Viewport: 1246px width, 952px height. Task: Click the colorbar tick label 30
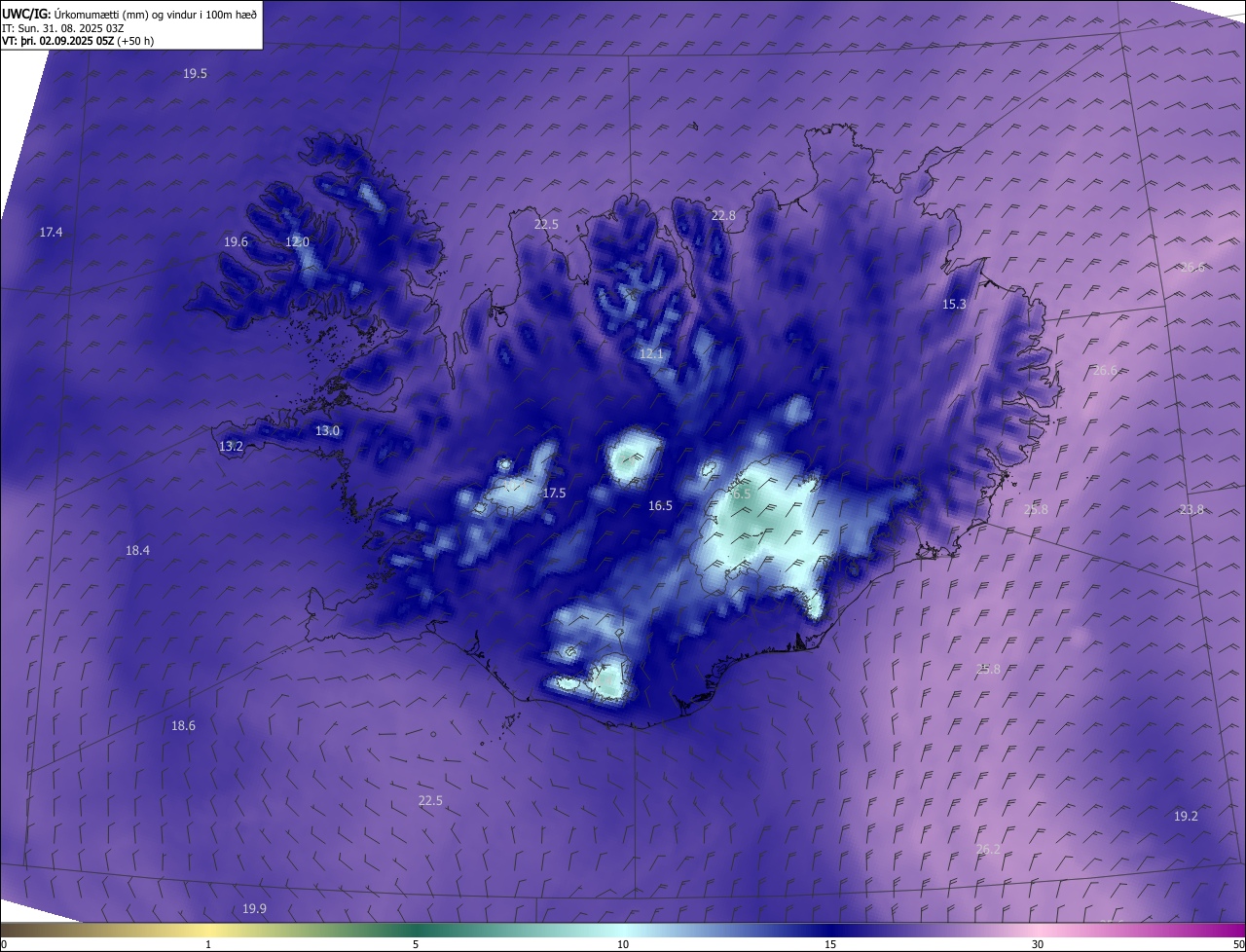1038,944
